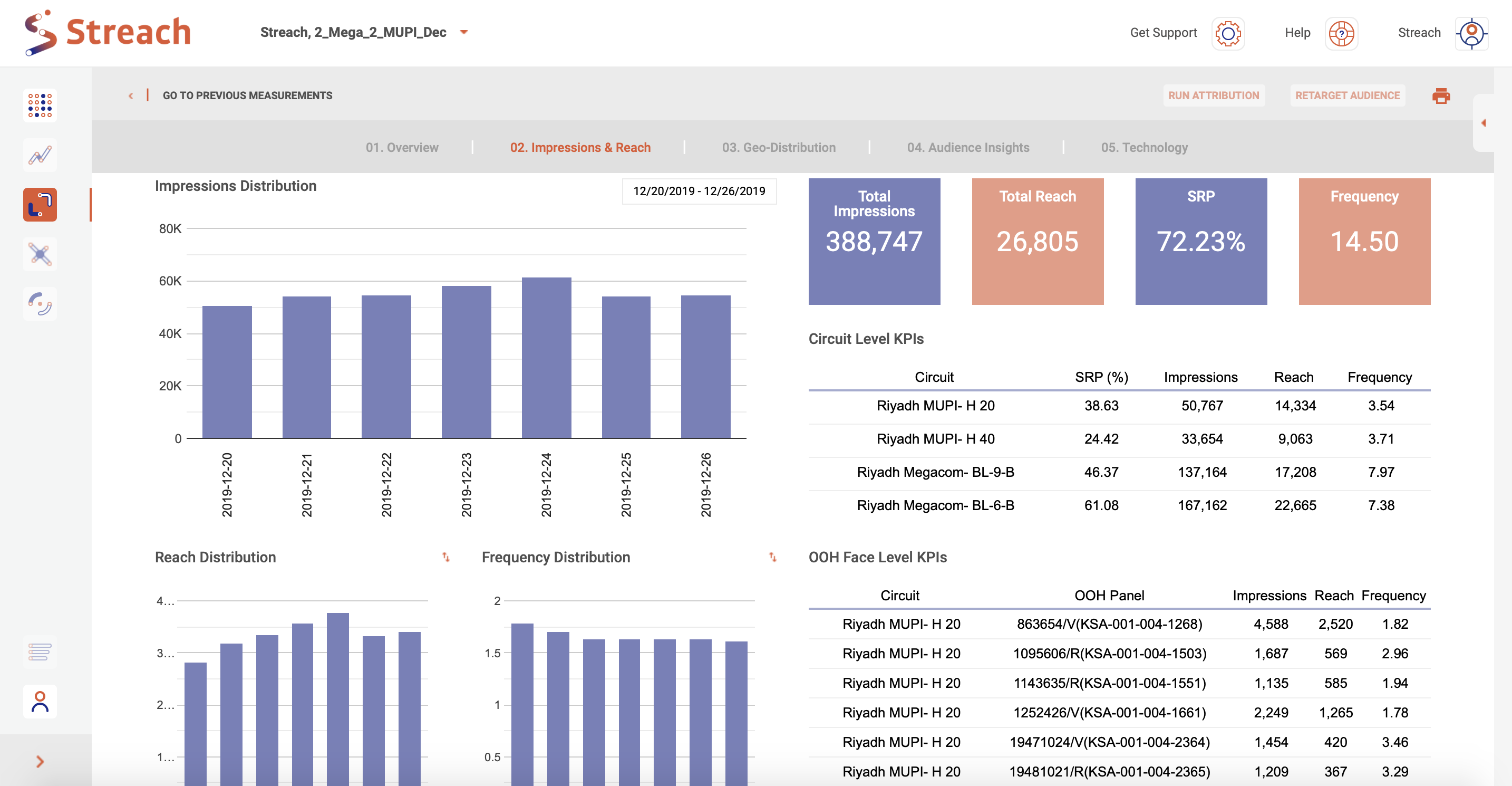This screenshot has width=1512, height=786.
Task: Open 04. Audience Insights tab
Action: click(968, 148)
